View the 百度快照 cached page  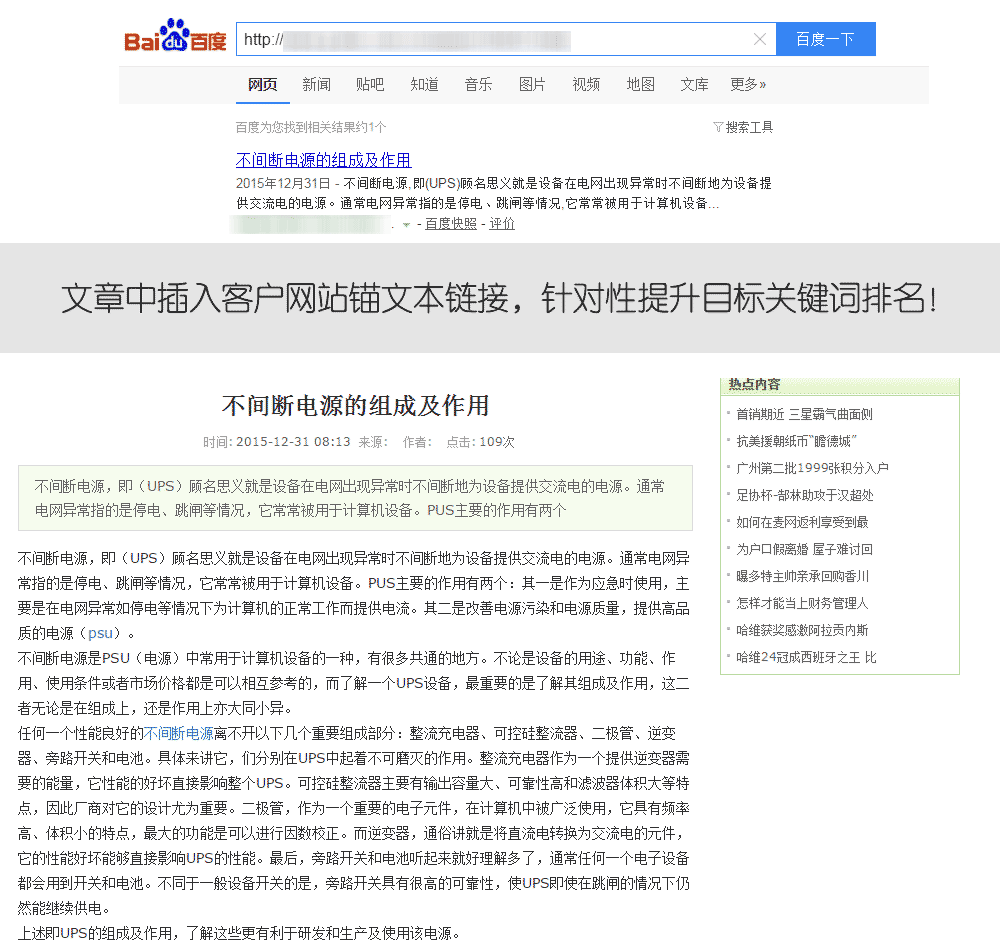point(451,224)
